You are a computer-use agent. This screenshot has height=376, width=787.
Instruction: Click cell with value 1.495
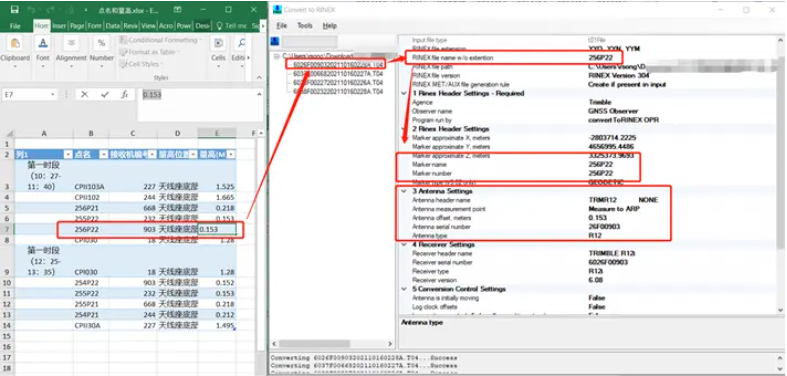217,325
